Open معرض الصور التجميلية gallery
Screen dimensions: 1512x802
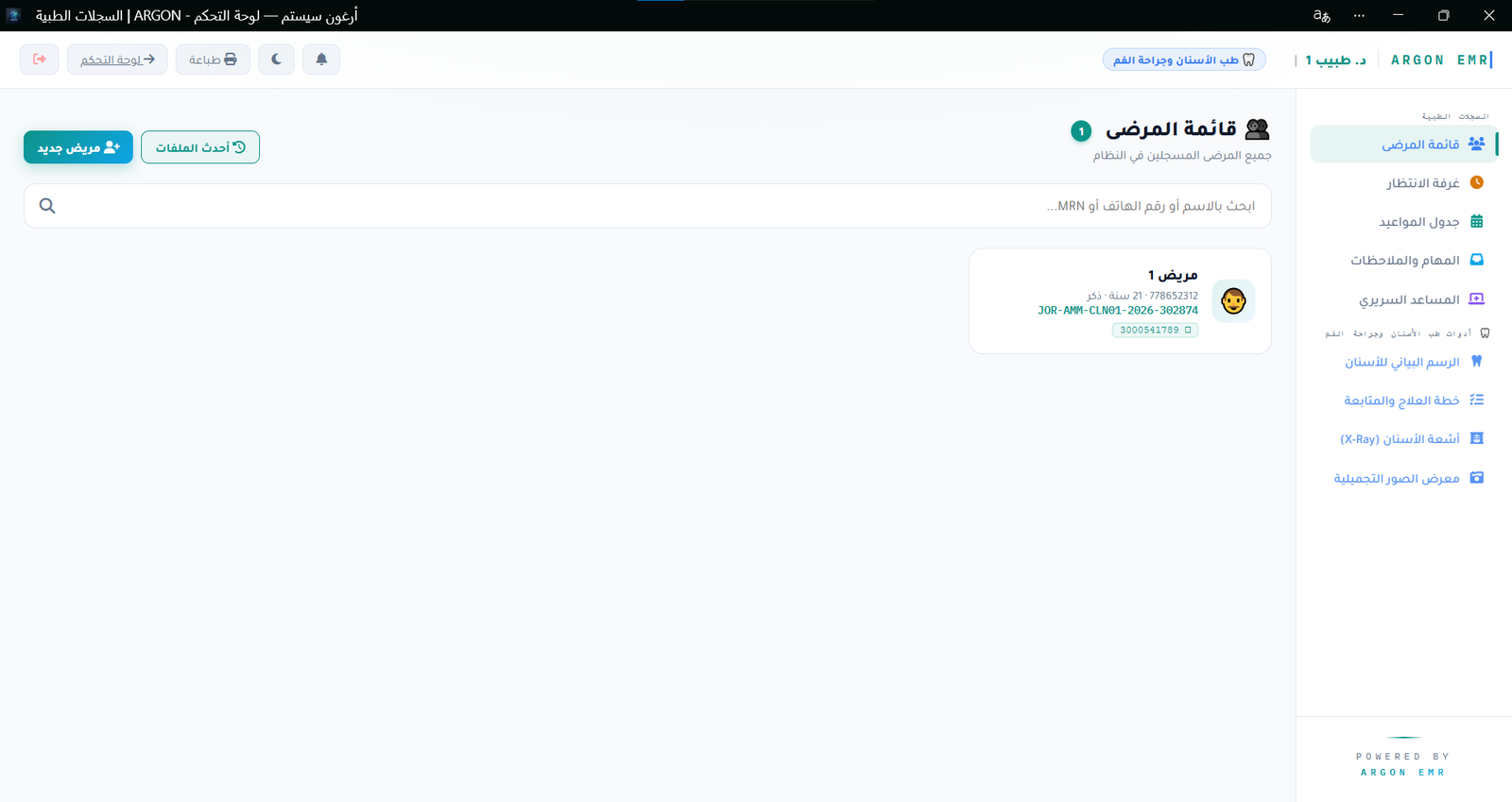pyautogui.click(x=1404, y=478)
